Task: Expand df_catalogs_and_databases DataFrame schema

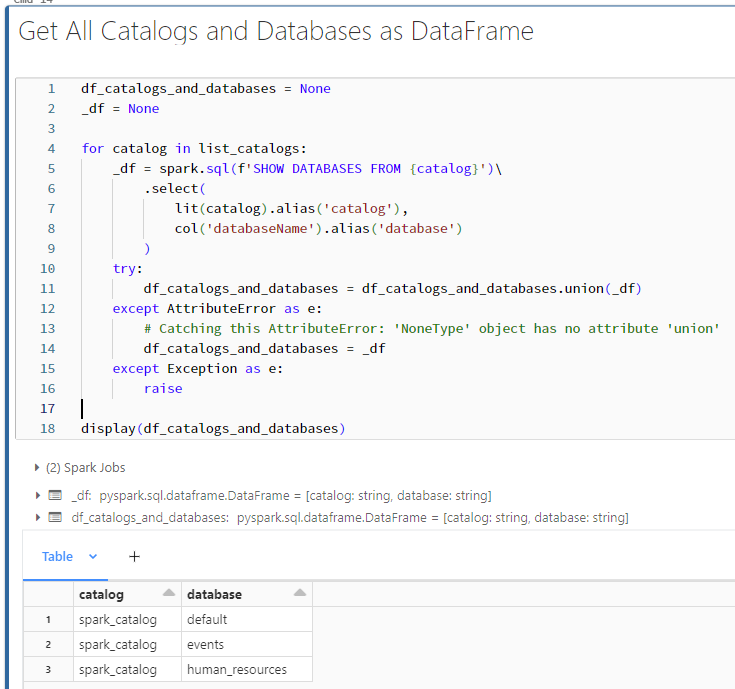Action: pos(38,517)
